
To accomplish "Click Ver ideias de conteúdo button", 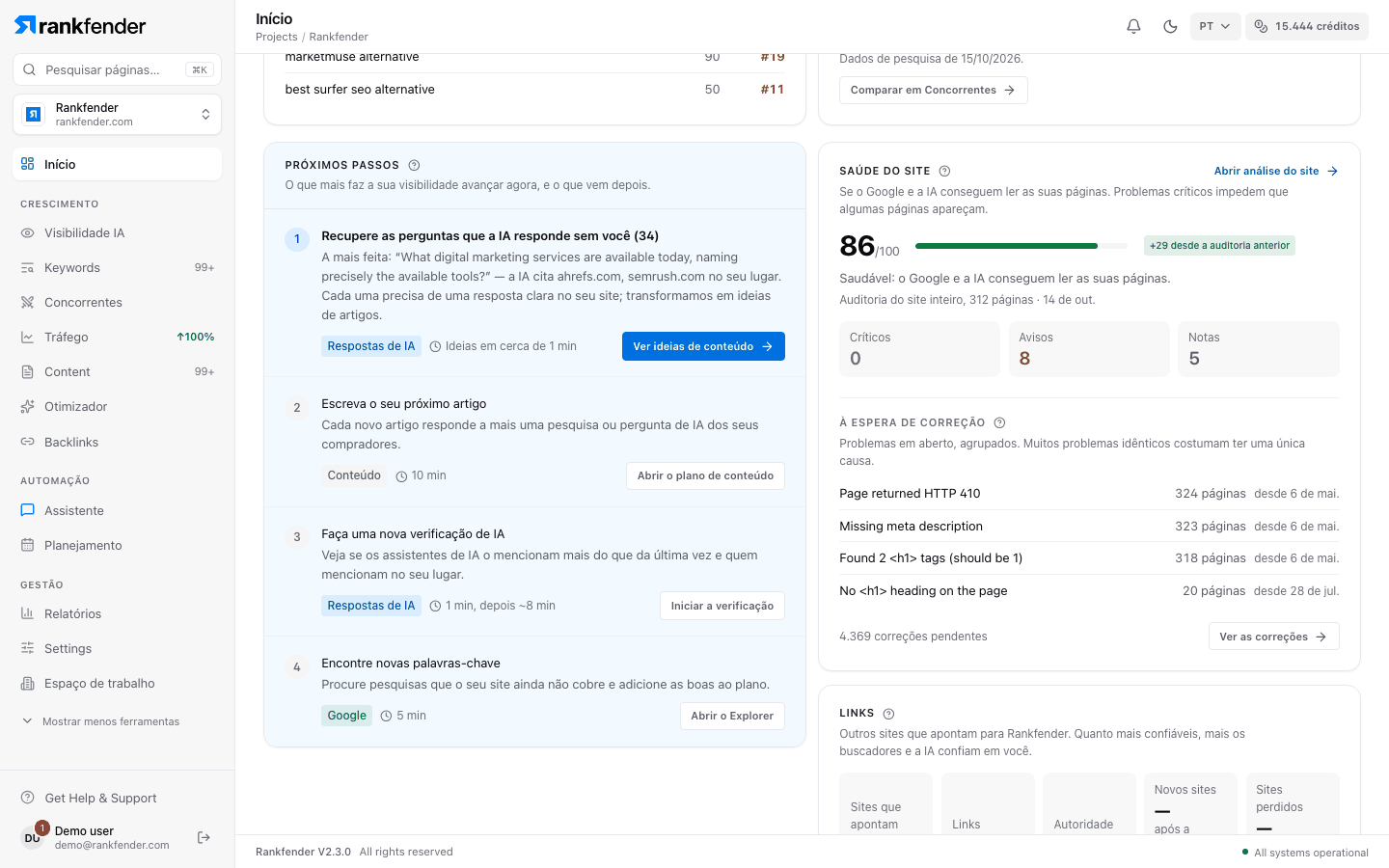I will pyautogui.click(x=703, y=346).
